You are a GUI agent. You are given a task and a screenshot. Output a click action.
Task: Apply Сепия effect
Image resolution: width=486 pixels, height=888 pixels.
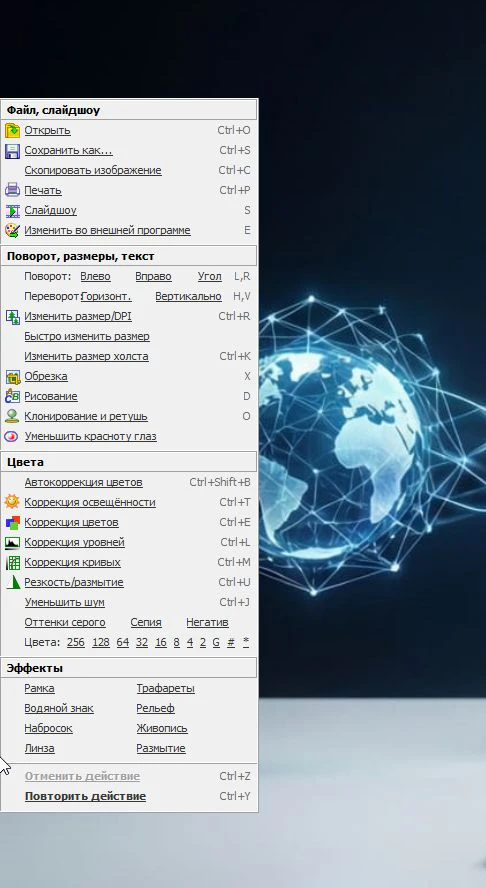coord(146,622)
